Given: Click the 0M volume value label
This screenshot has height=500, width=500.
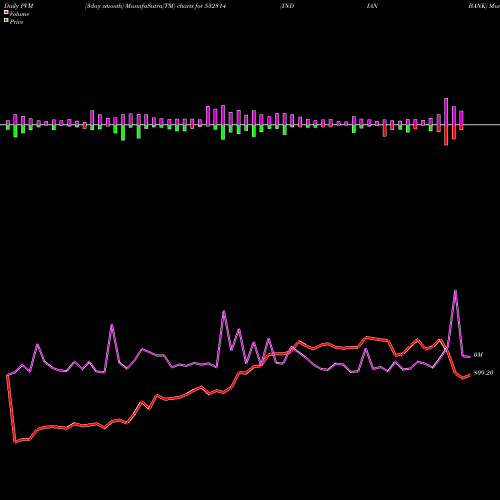Looking at the screenshot, I should point(478,355).
